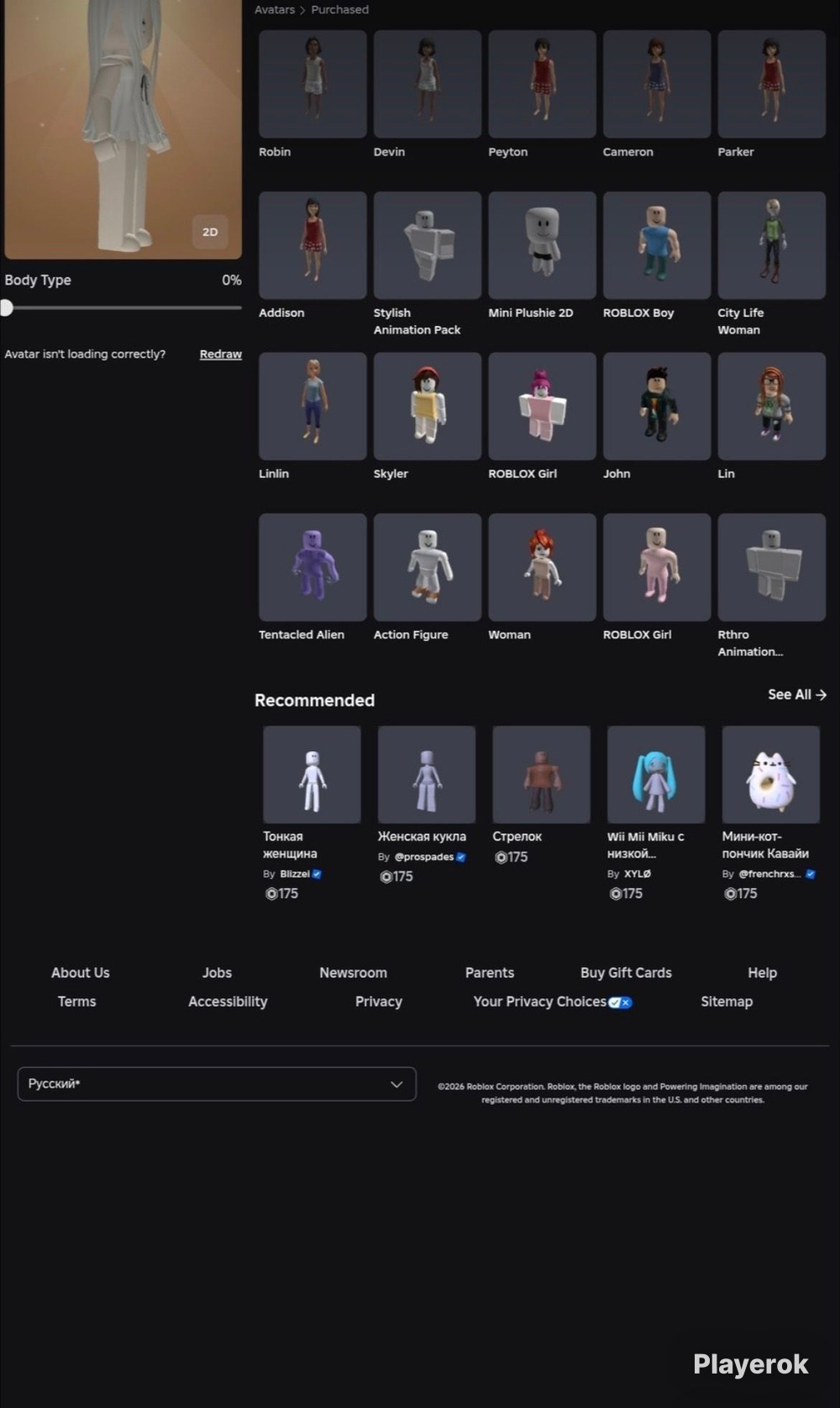Select the Woman avatar with red hair
The height and width of the screenshot is (1408, 840).
542,567
